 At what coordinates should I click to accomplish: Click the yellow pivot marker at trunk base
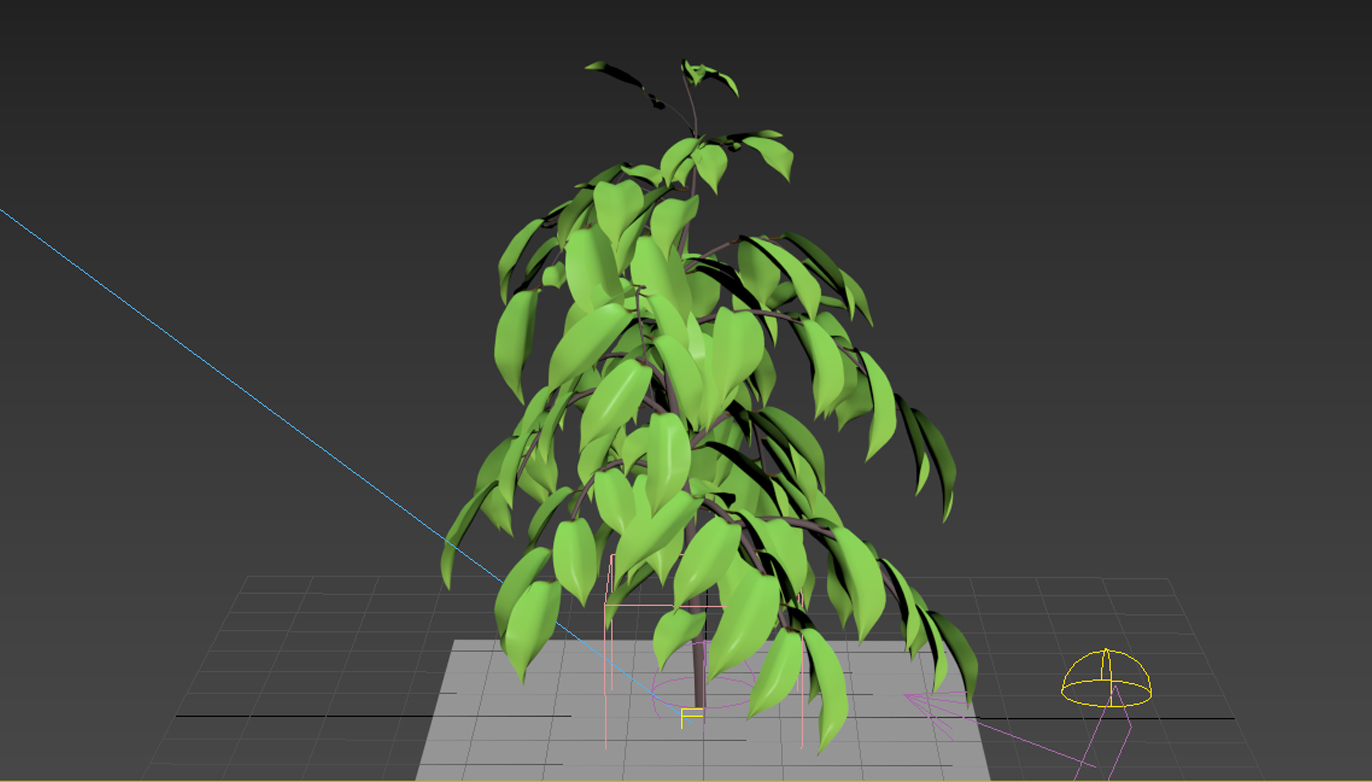[690, 717]
